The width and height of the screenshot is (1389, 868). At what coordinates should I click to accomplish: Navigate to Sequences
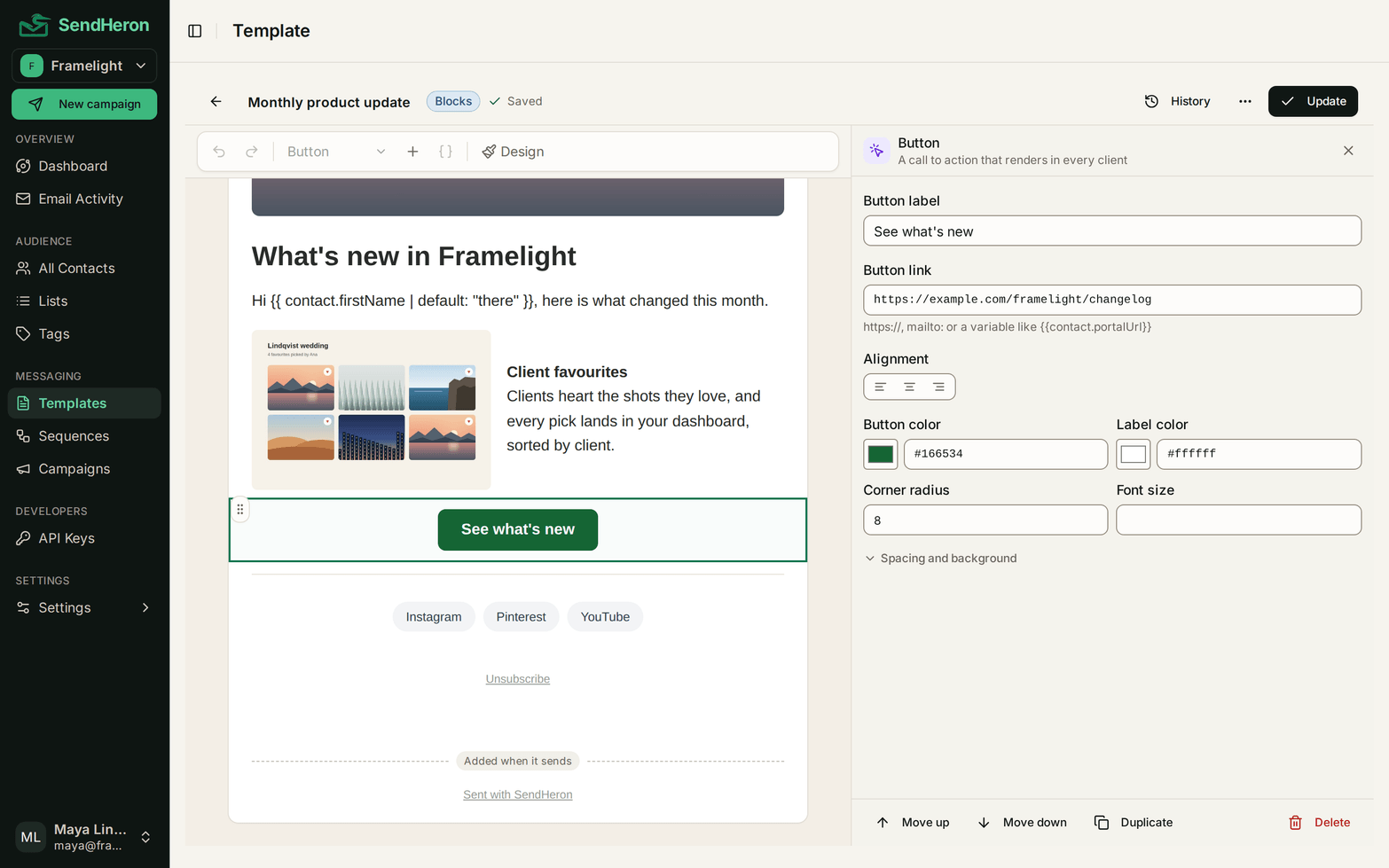point(84,436)
